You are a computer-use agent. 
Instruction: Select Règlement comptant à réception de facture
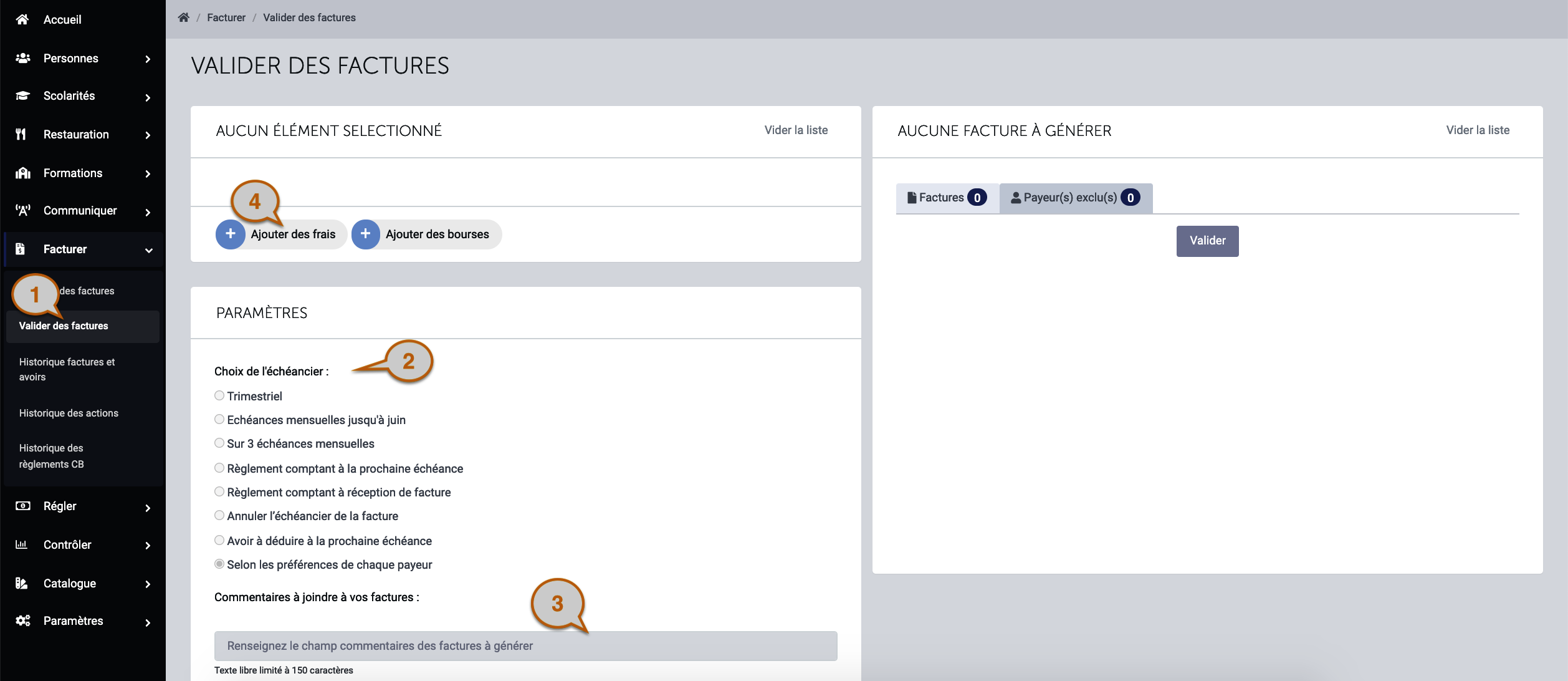pyautogui.click(x=219, y=491)
